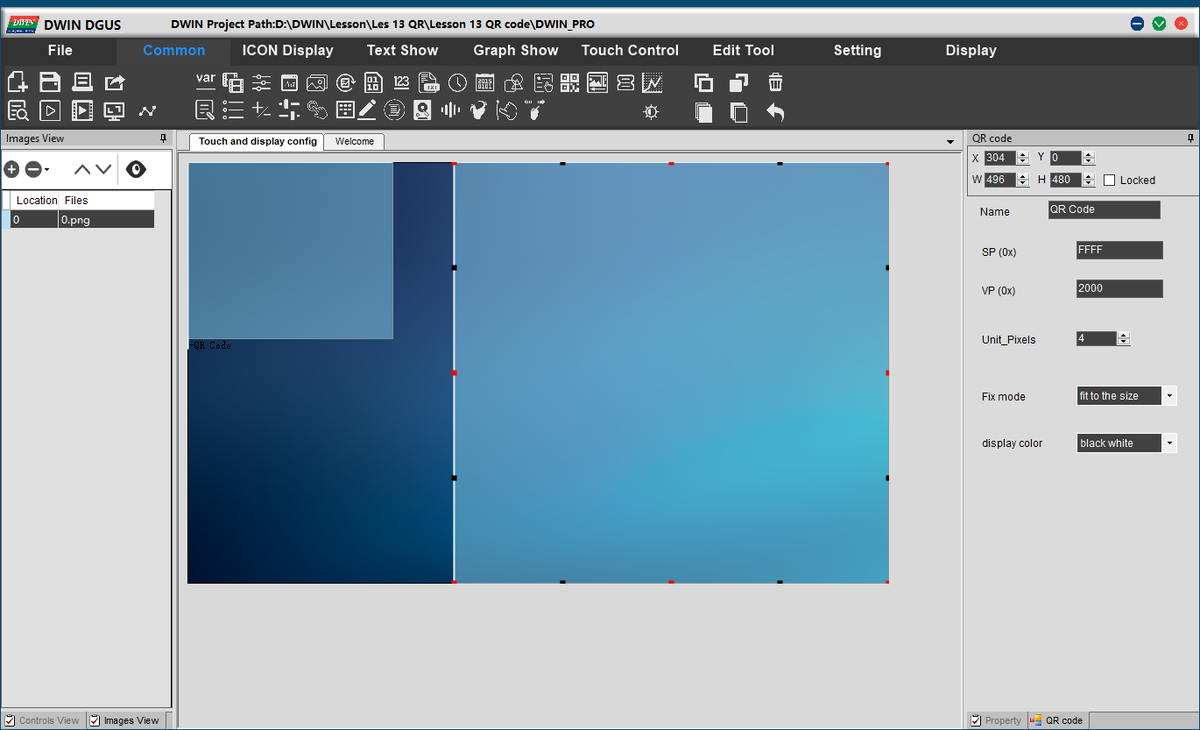Toggle the Controls View tab checkbox
The width and height of the screenshot is (1200, 730).
[x=10, y=720]
